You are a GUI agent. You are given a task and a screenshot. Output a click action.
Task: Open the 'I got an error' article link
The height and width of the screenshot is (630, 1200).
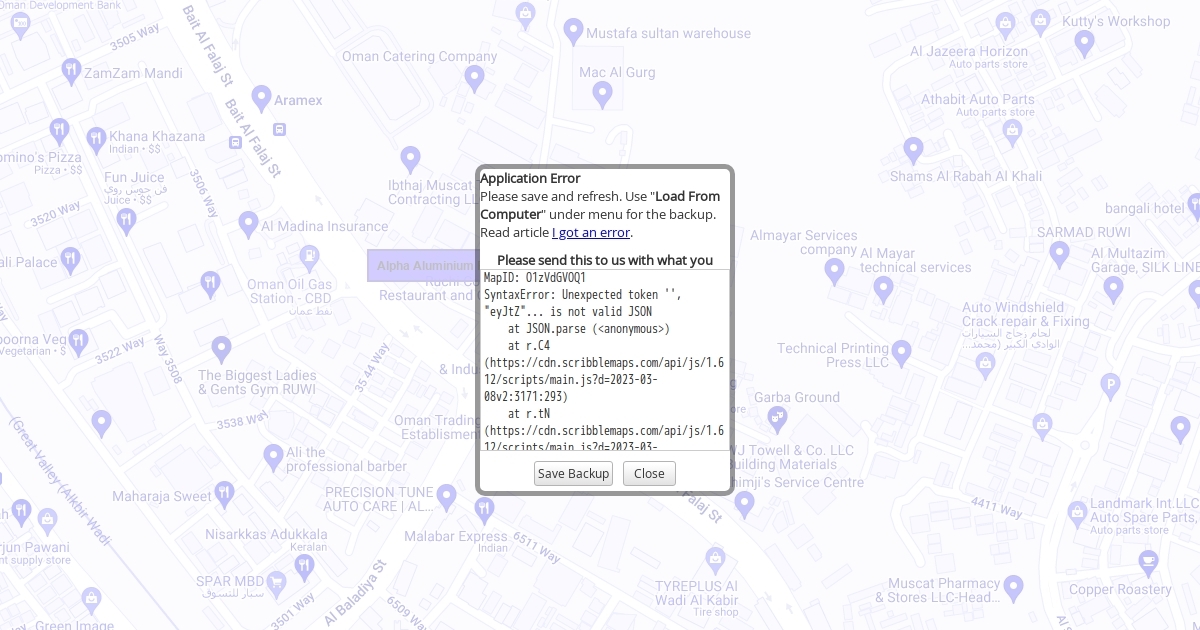(591, 232)
